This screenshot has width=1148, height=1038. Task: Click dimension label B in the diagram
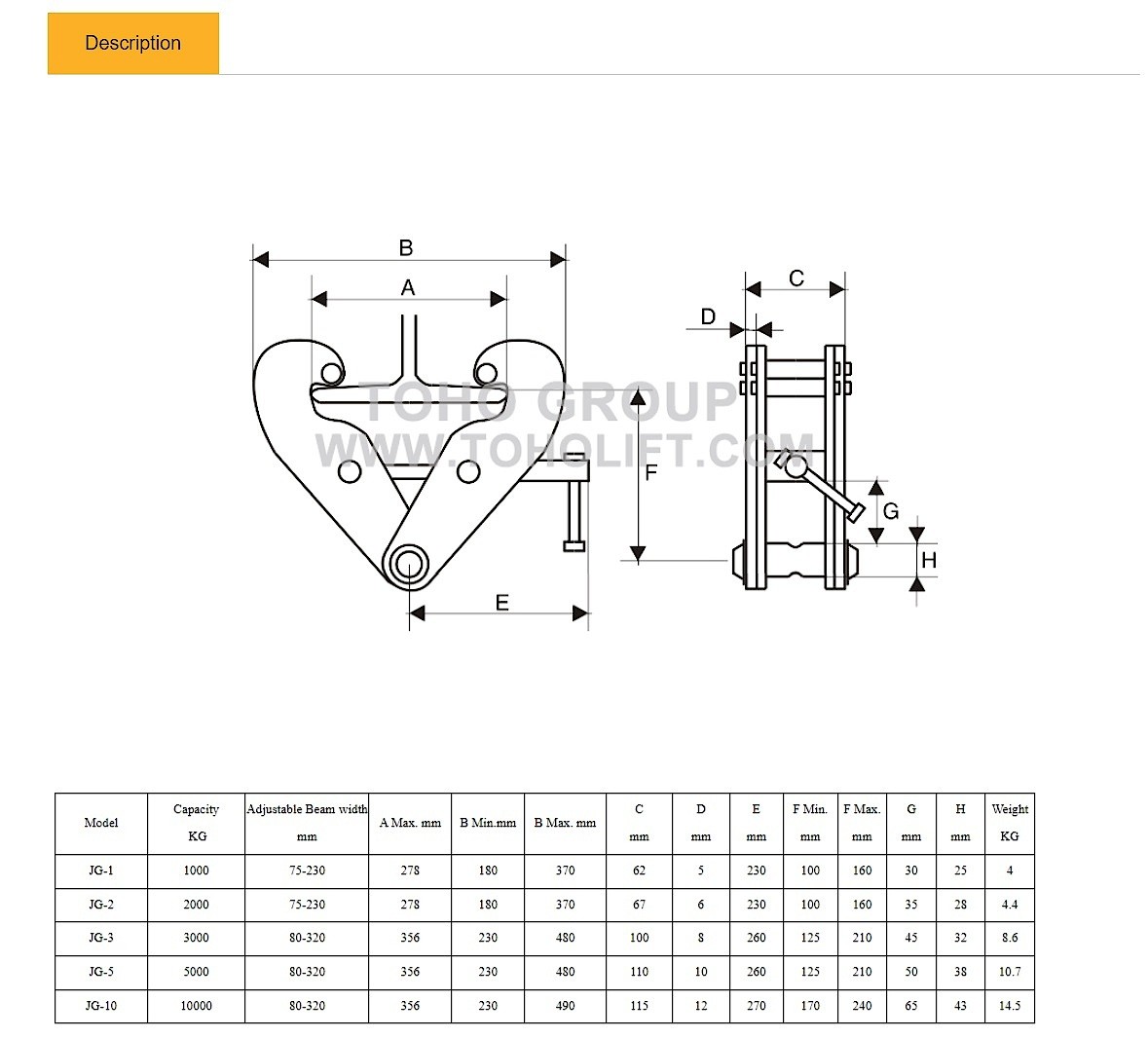(406, 247)
